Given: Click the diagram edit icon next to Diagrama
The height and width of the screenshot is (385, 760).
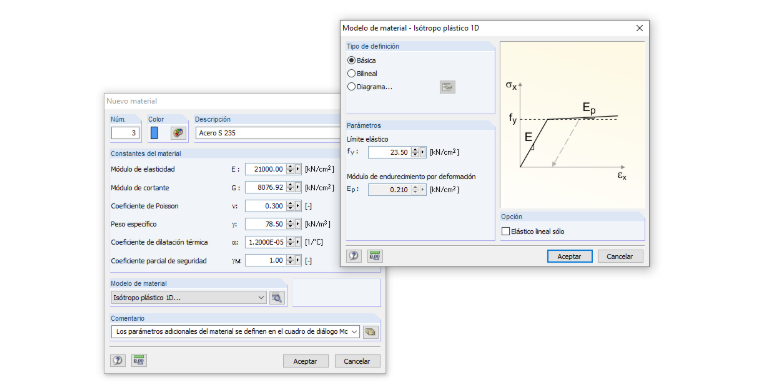Looking at the screenshot, I should click(x=447, y=87).
